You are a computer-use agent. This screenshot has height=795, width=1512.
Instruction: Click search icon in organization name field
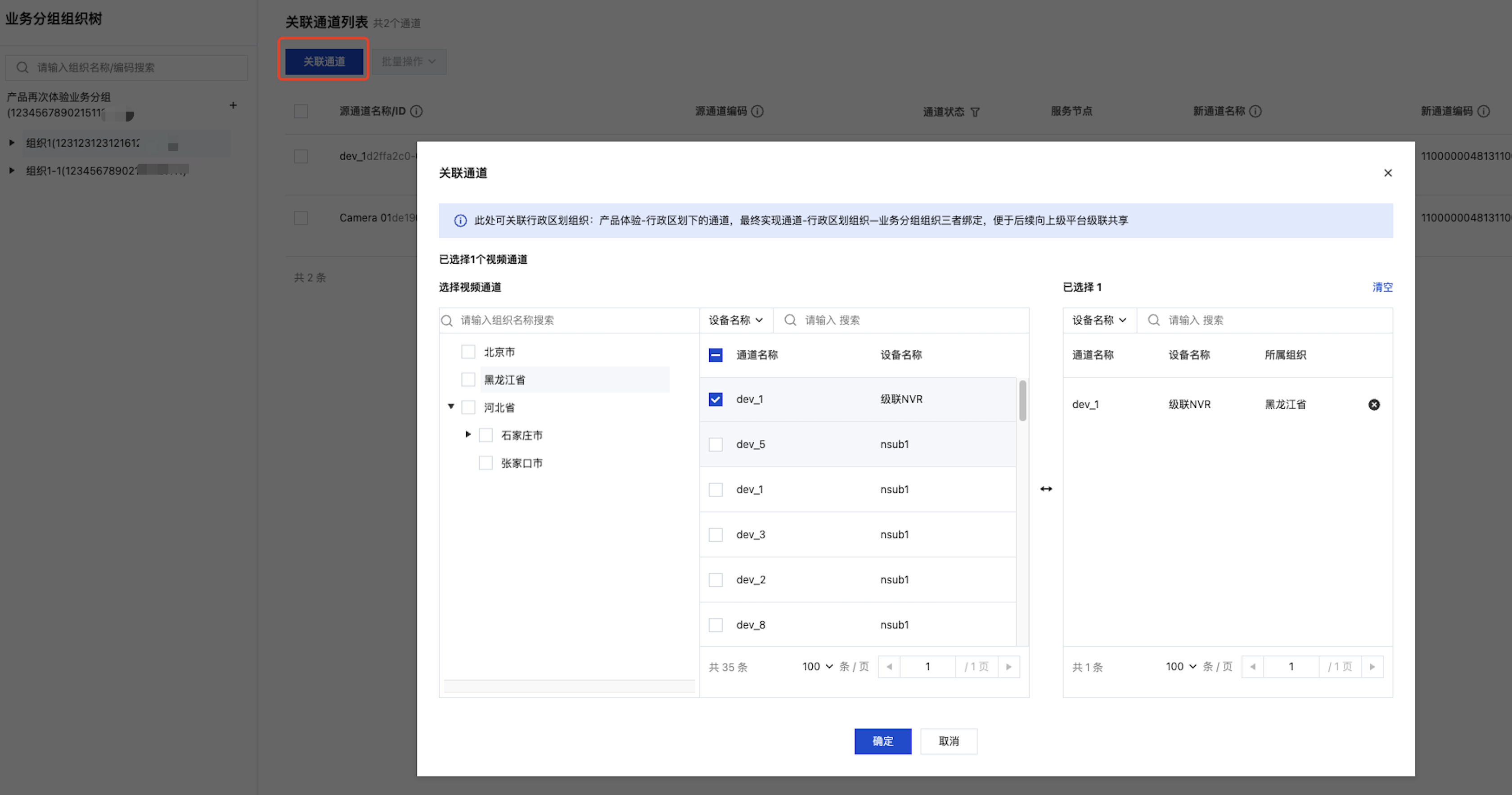pos(447,321)
